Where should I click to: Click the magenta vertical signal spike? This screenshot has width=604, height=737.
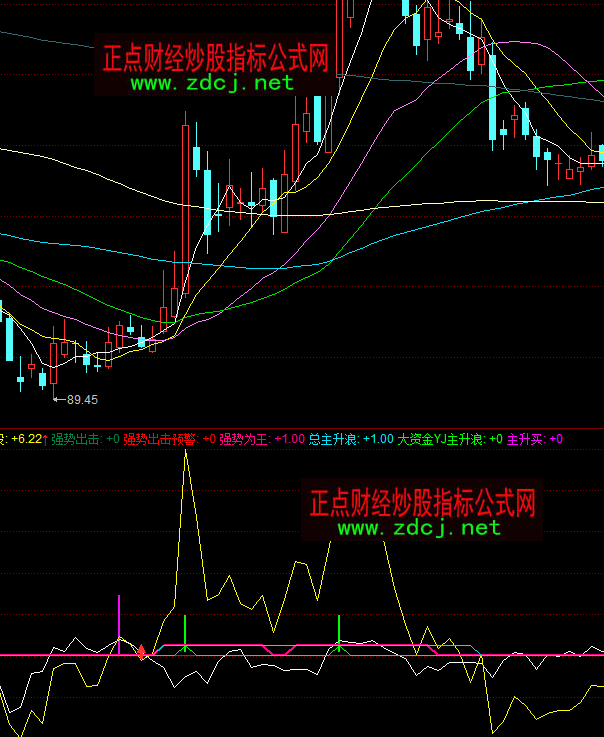pos(119,620)
